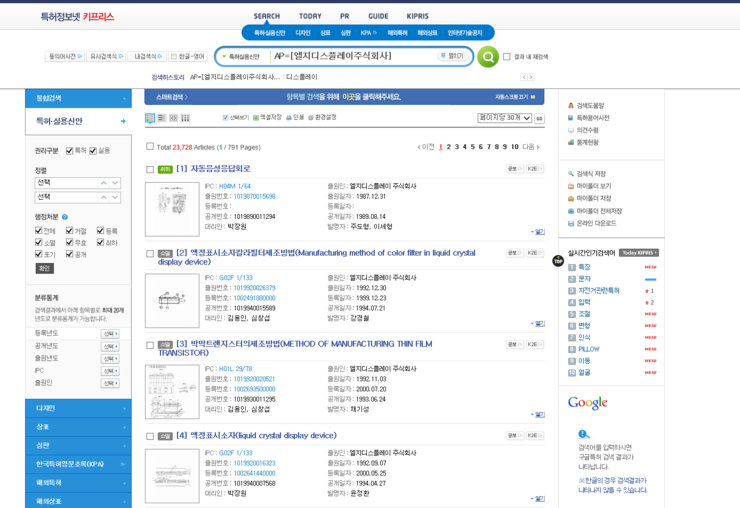Expand the 상표 sidebar section
The width and height of the screenshot is (740, 508).
[x=78, y=427]
